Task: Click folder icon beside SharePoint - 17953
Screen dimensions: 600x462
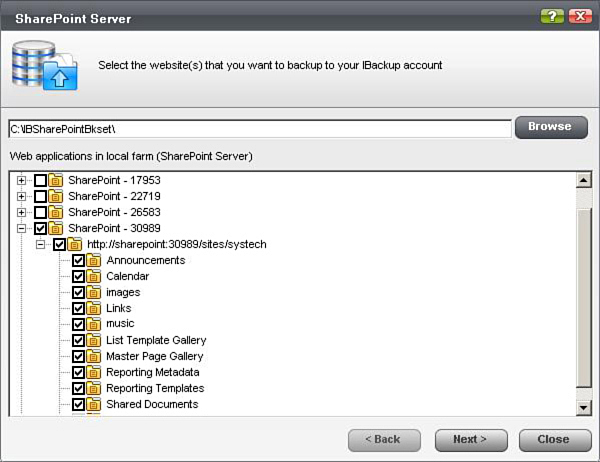Action: (56, 180)
